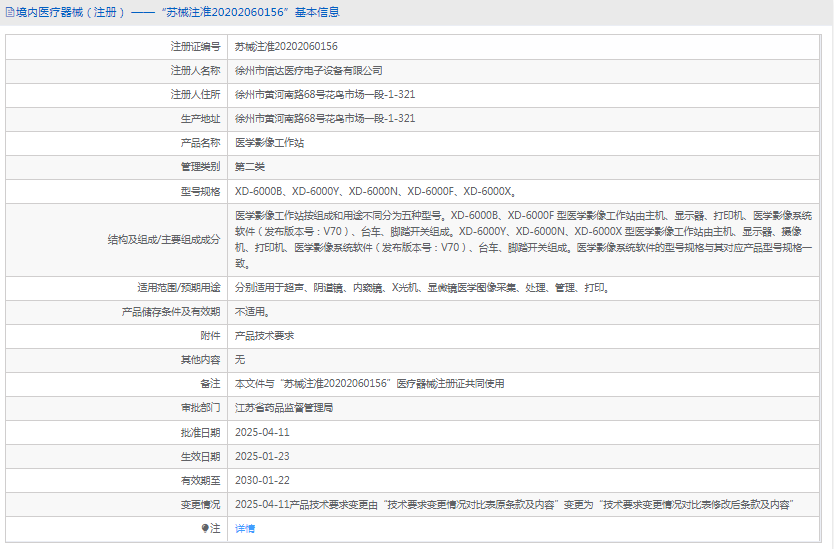Open the 详情 link in the 注 row
This screenshot has height=549, width=834.
tap(245, 528)
